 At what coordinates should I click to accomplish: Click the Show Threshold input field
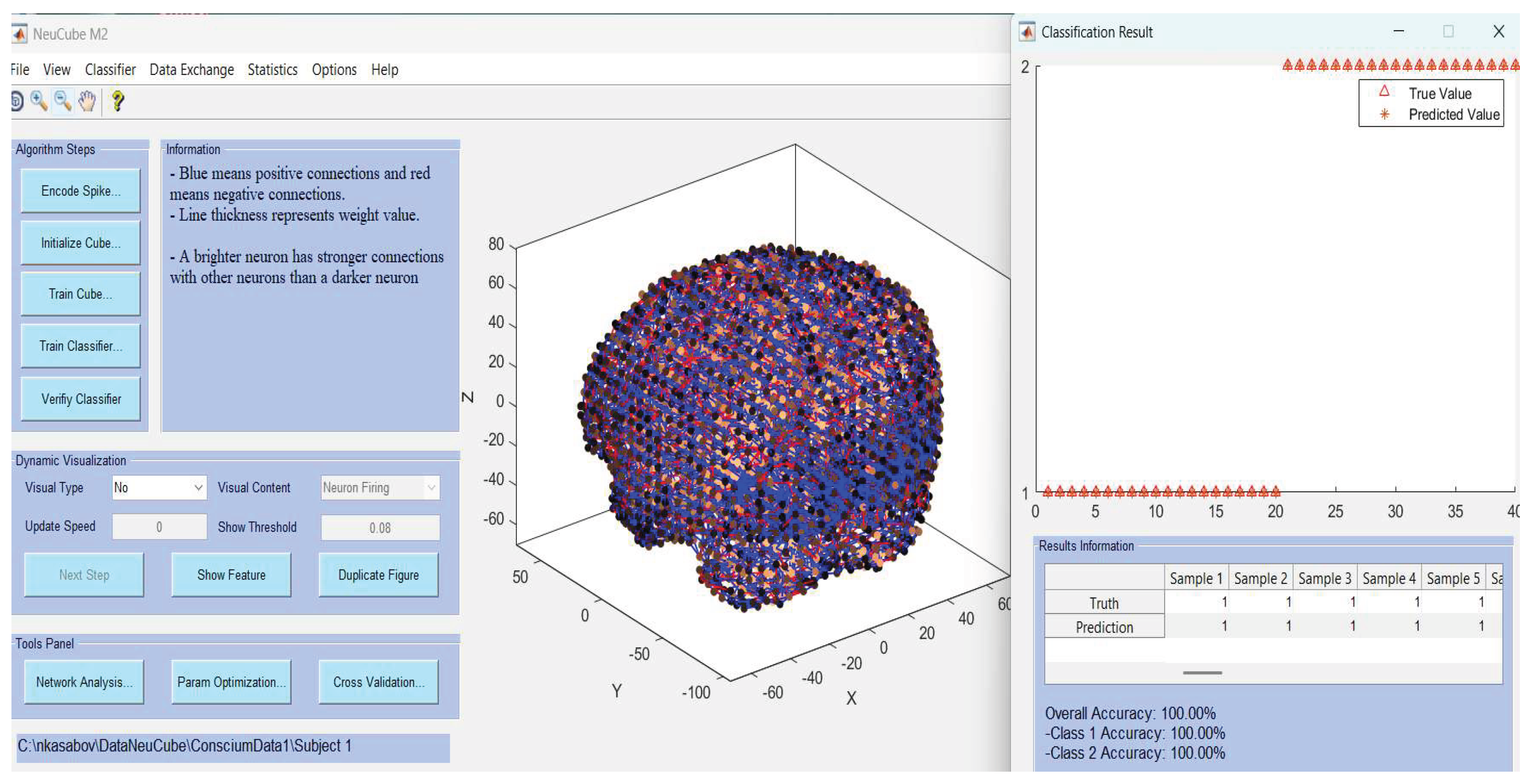pyautogui.click(x=380, y=527)
